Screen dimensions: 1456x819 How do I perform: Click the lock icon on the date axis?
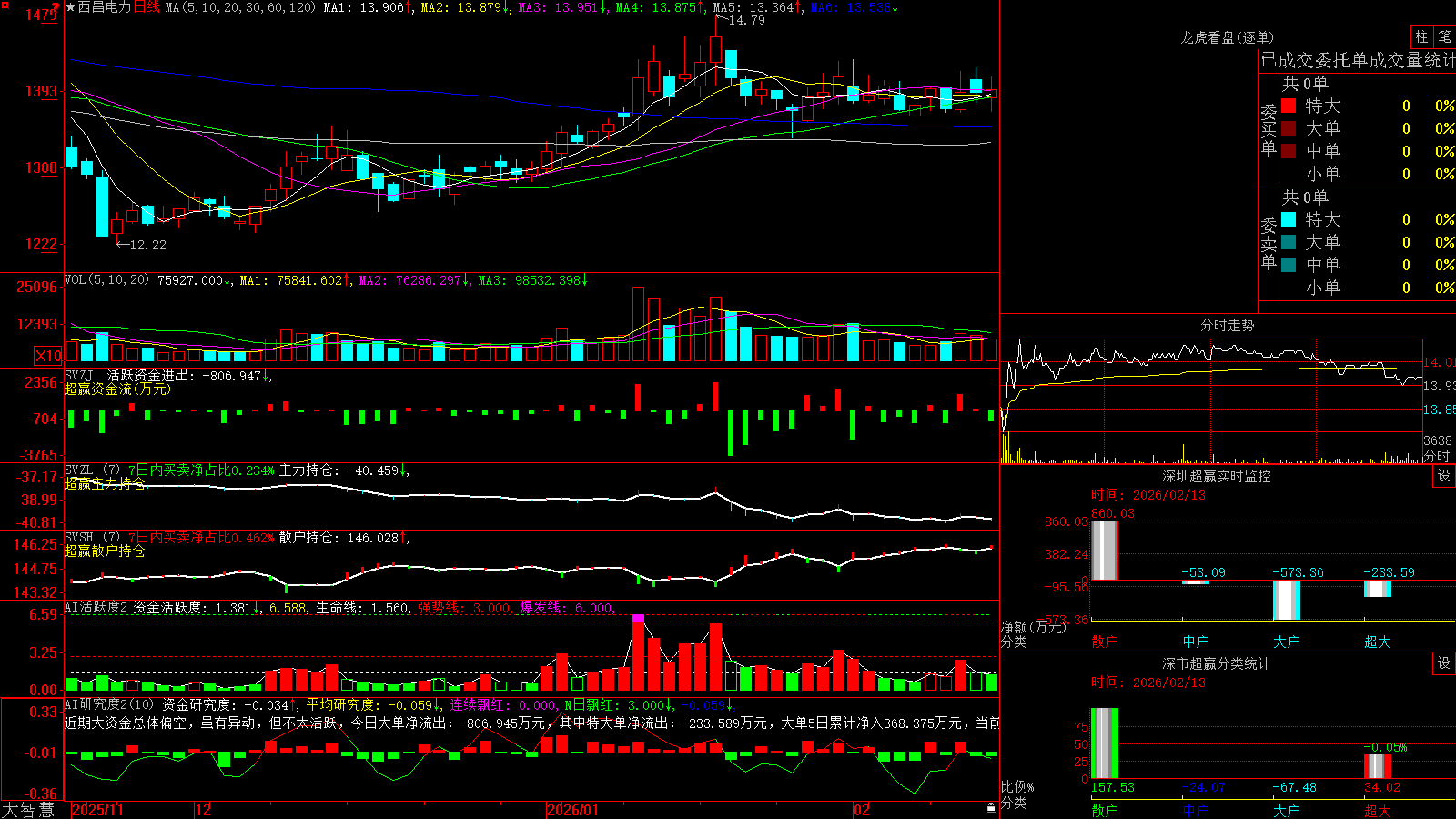991,808
